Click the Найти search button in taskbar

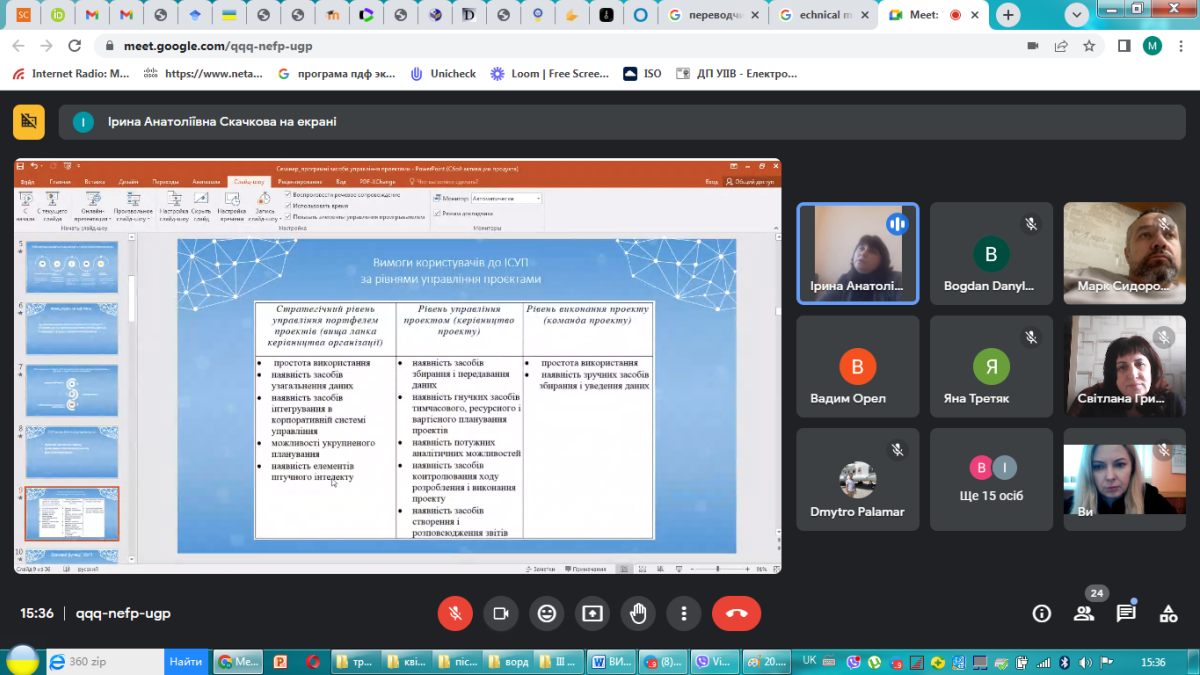click(186, 662)
